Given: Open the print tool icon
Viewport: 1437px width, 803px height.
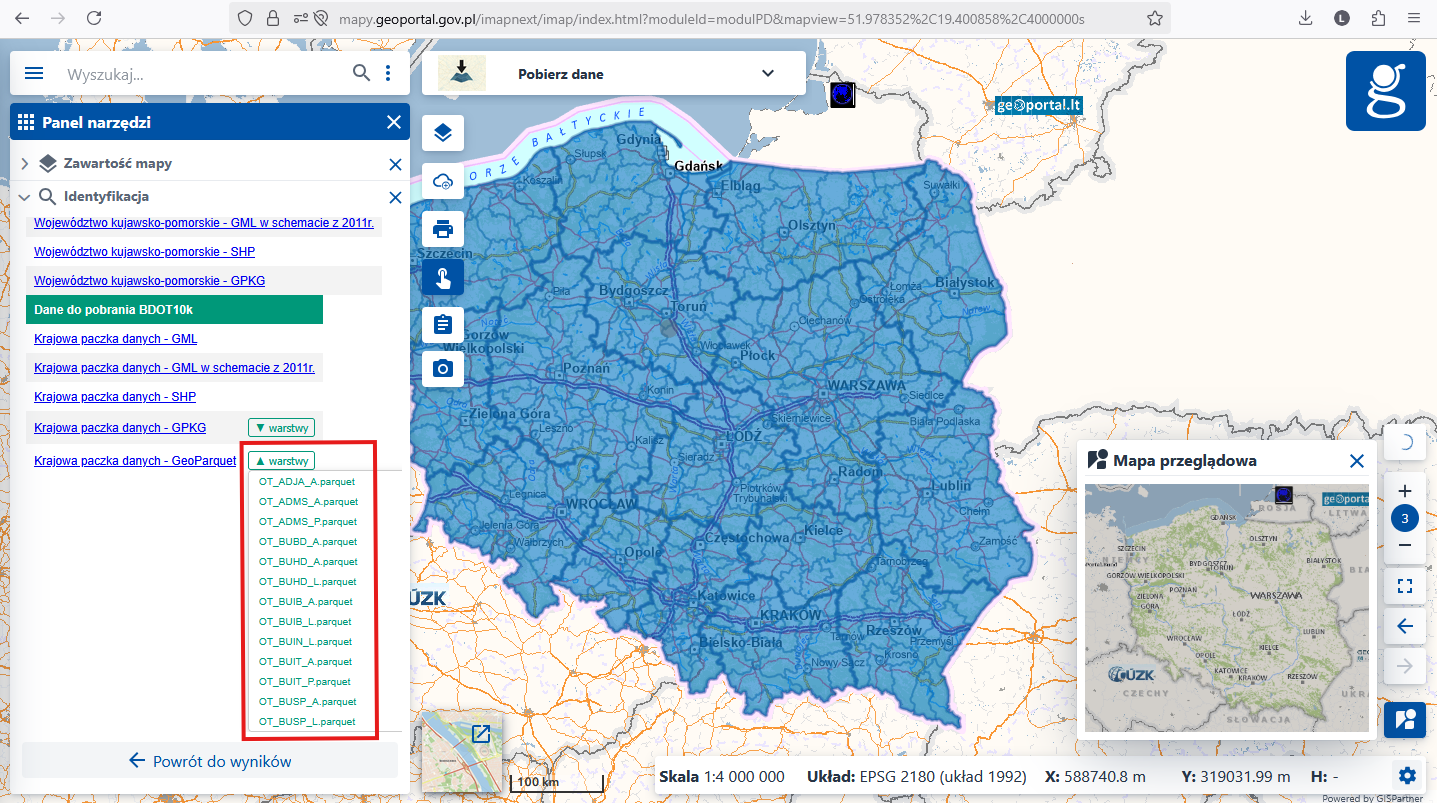Looking at the screenshot, I should pos(442,229).
